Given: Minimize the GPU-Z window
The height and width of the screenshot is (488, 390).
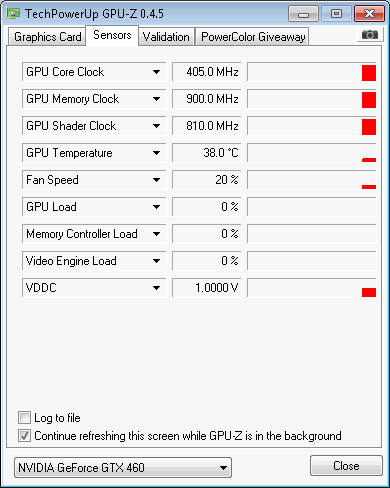Looking at the screenshot, I should pos(303,14).
